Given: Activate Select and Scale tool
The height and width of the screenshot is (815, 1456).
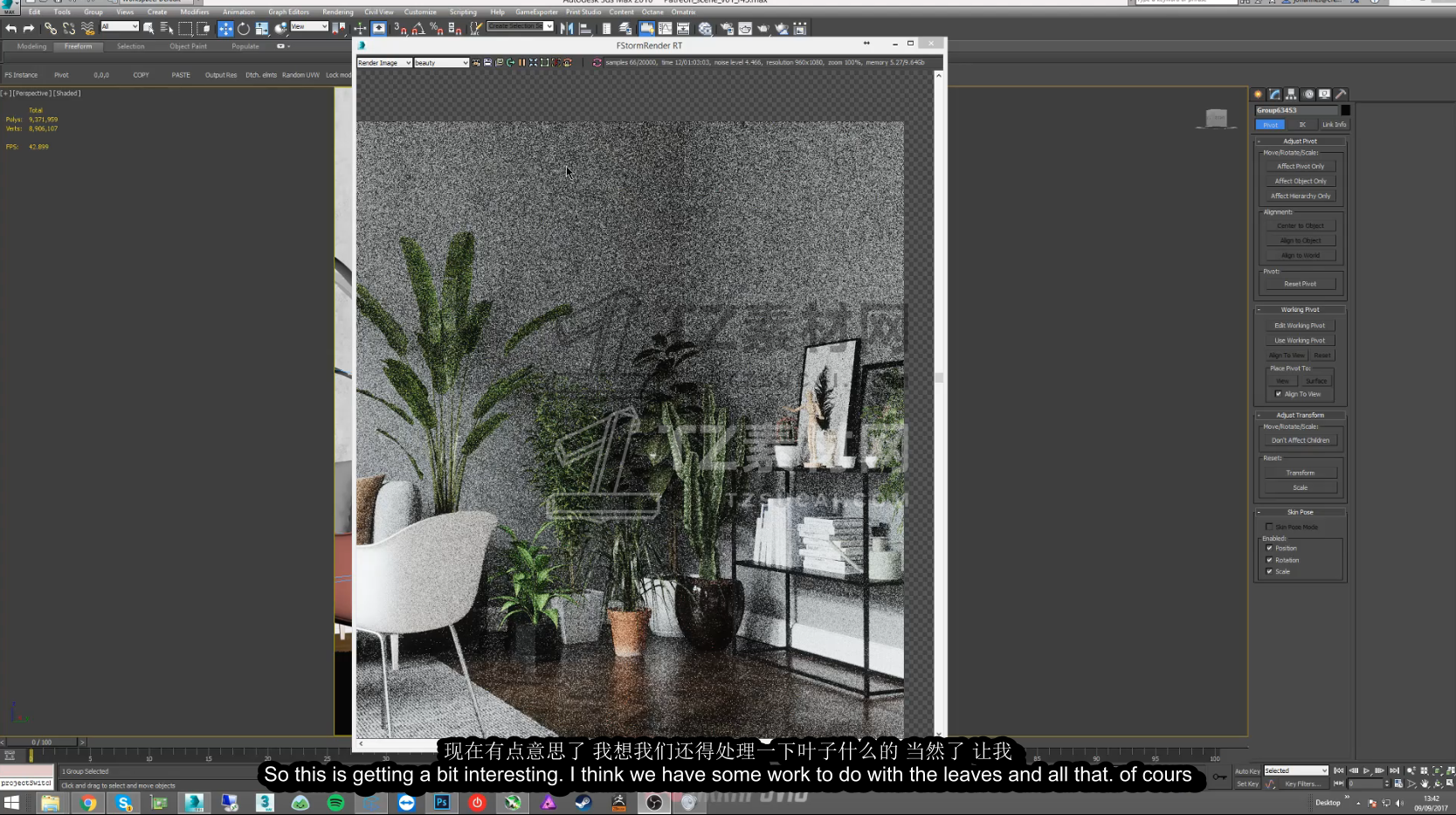Looking at the screenshot, I should pos(261,29).
